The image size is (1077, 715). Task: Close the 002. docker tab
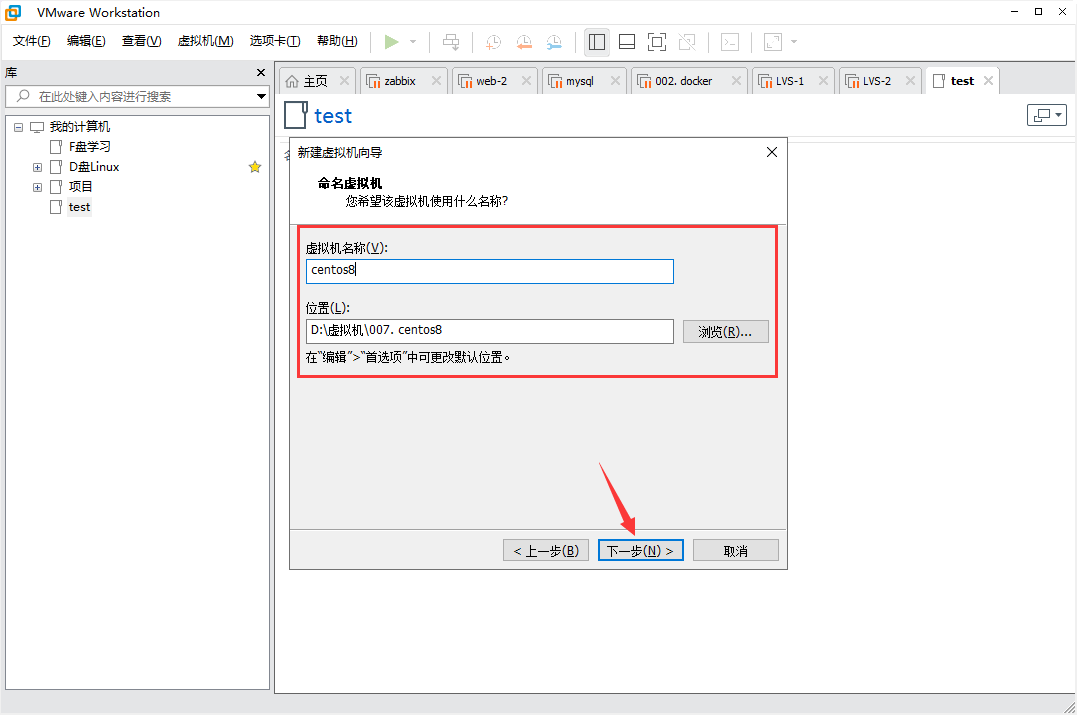736,80
